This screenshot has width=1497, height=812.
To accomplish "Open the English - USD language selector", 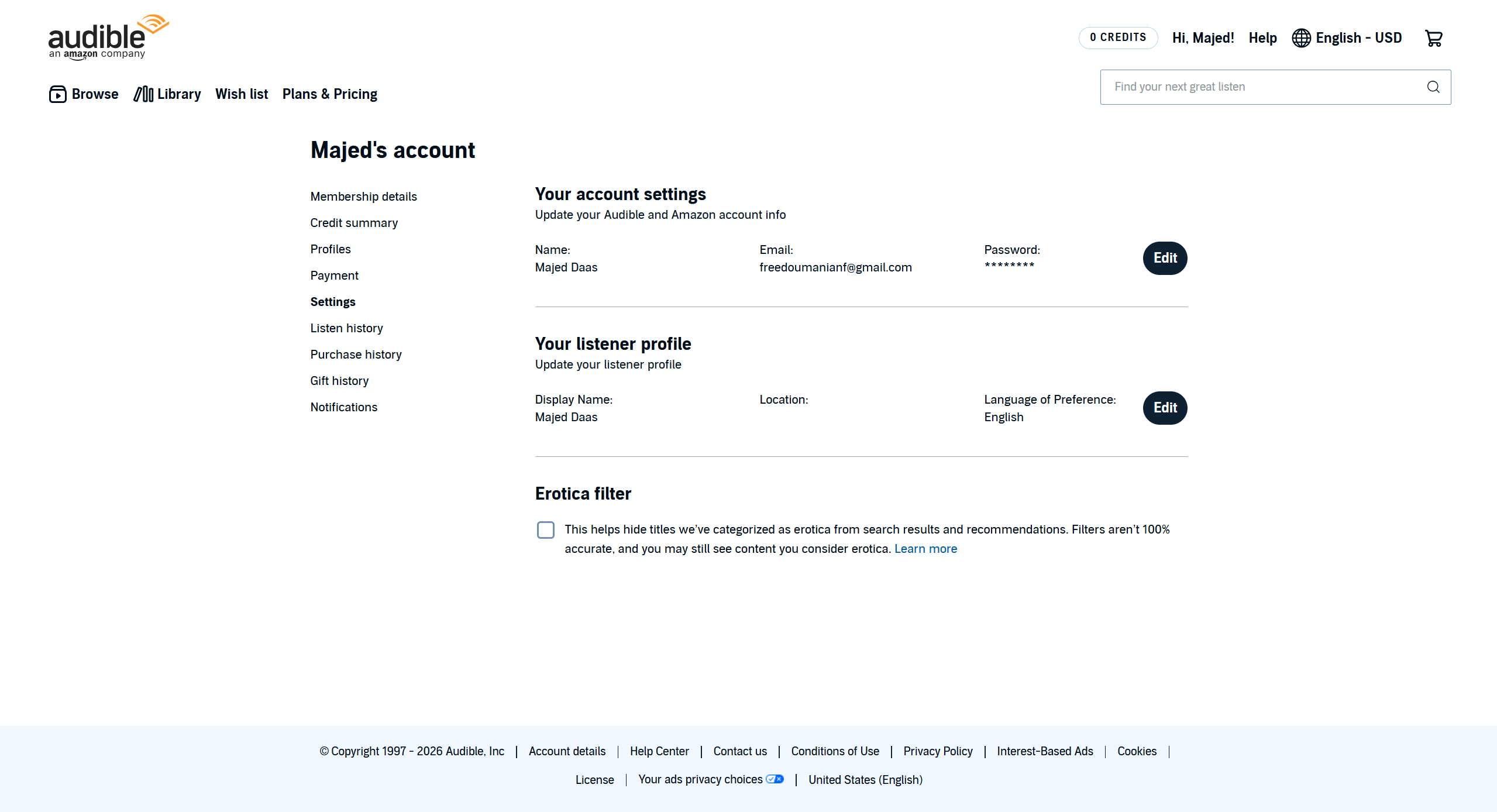I will click(1358, 38).
